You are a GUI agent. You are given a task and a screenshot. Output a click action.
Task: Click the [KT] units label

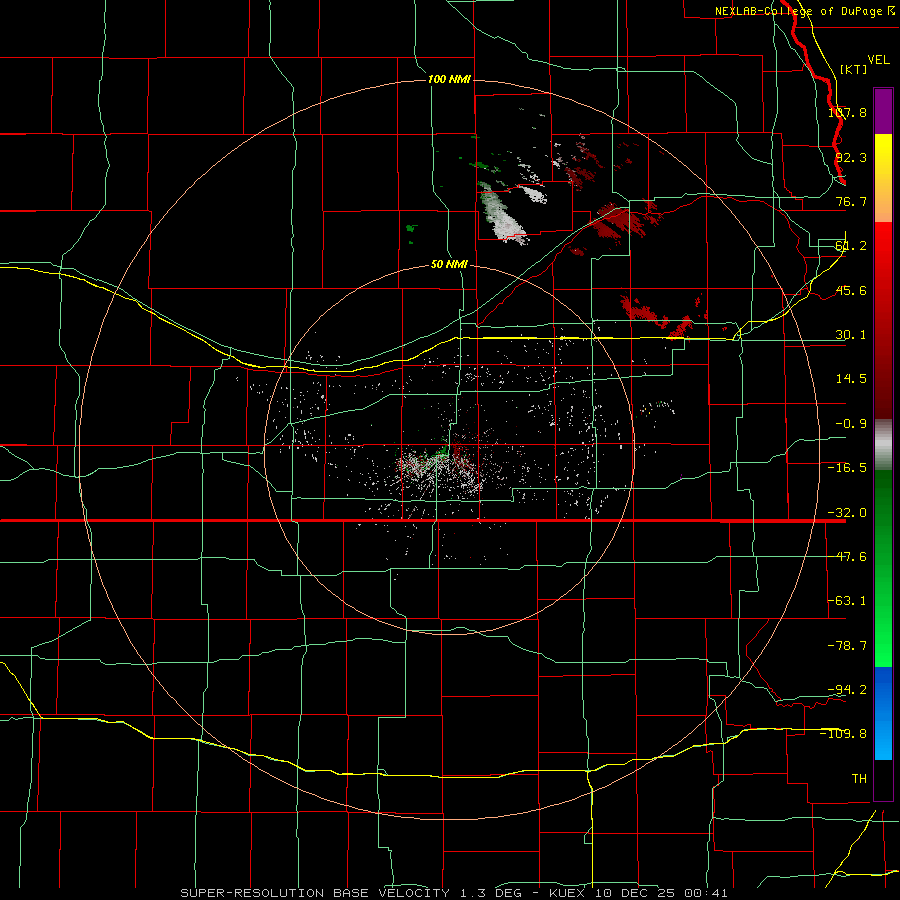point(854,69)
